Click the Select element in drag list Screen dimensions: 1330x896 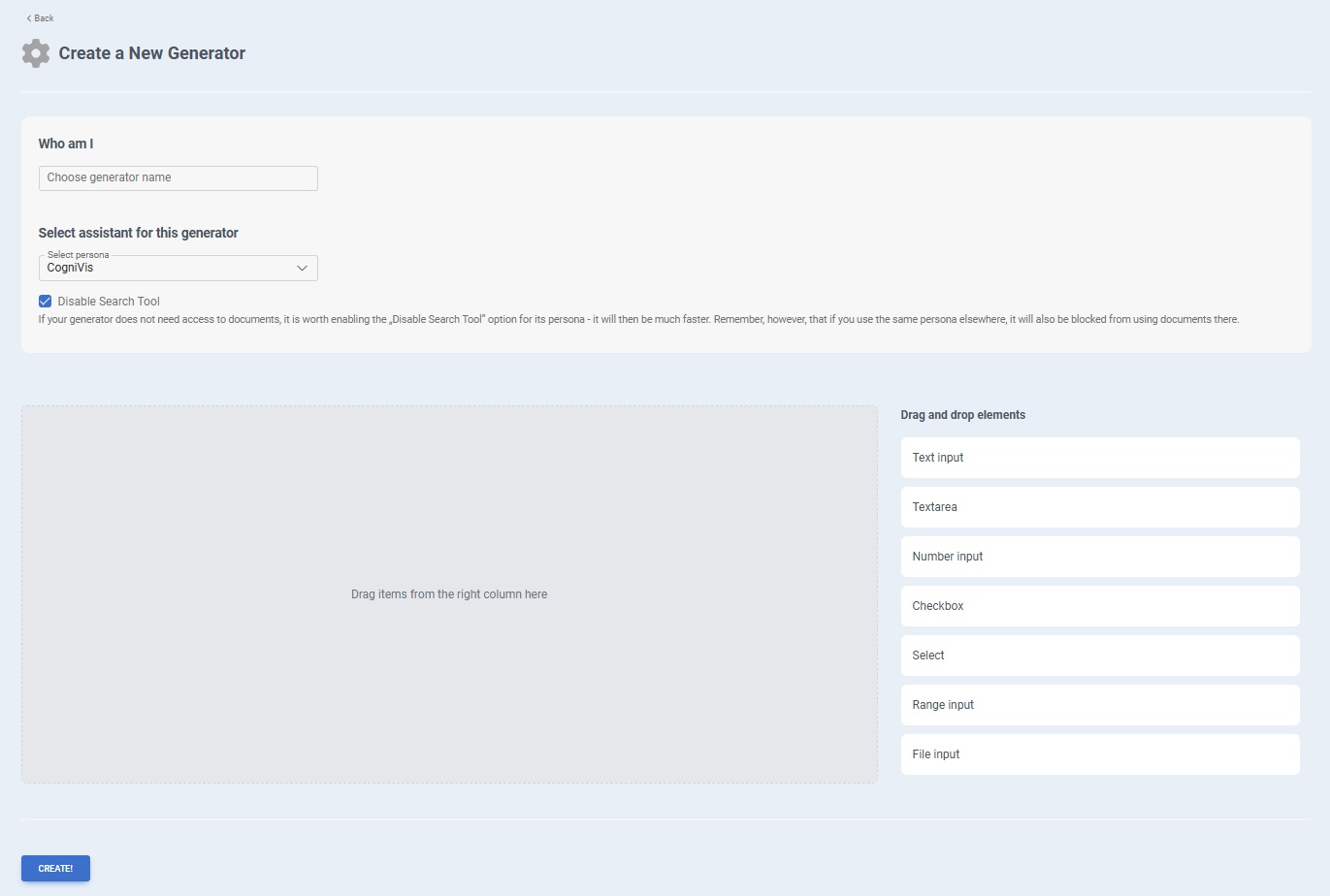tap(1099, 656)
